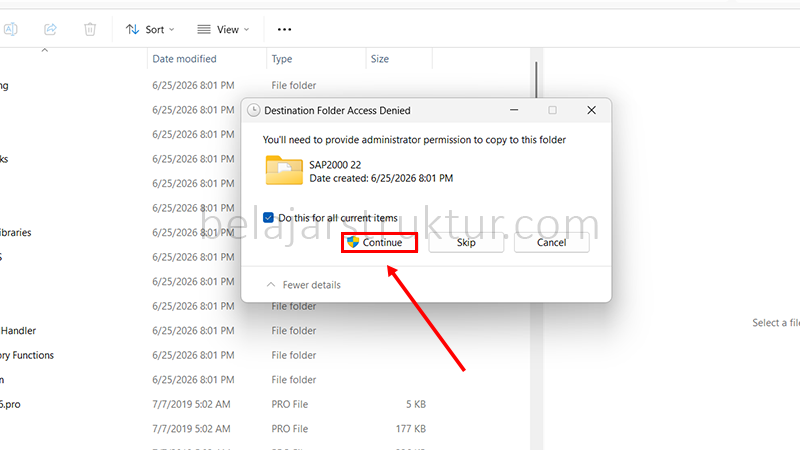Viewport: 800px width, 450px height.
Task: Click the Continue button in dialog
Action: [379, 242]
